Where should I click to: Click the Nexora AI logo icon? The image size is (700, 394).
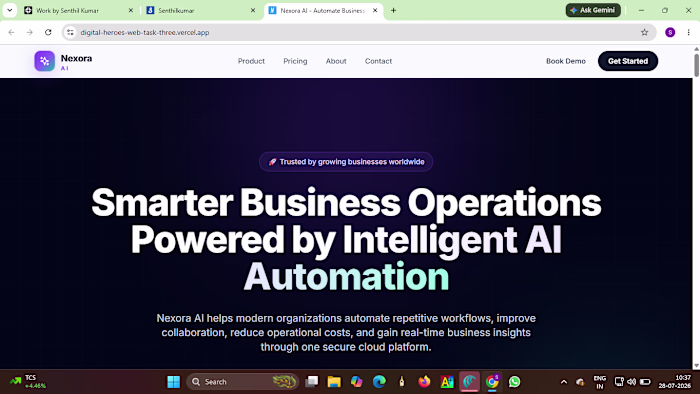[x=45, y=61]
